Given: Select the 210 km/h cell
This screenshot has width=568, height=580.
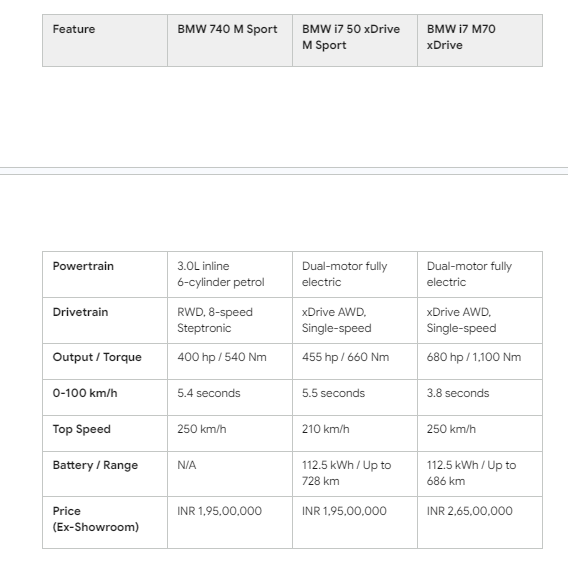Looking at the screenshot, I should 355,434.
